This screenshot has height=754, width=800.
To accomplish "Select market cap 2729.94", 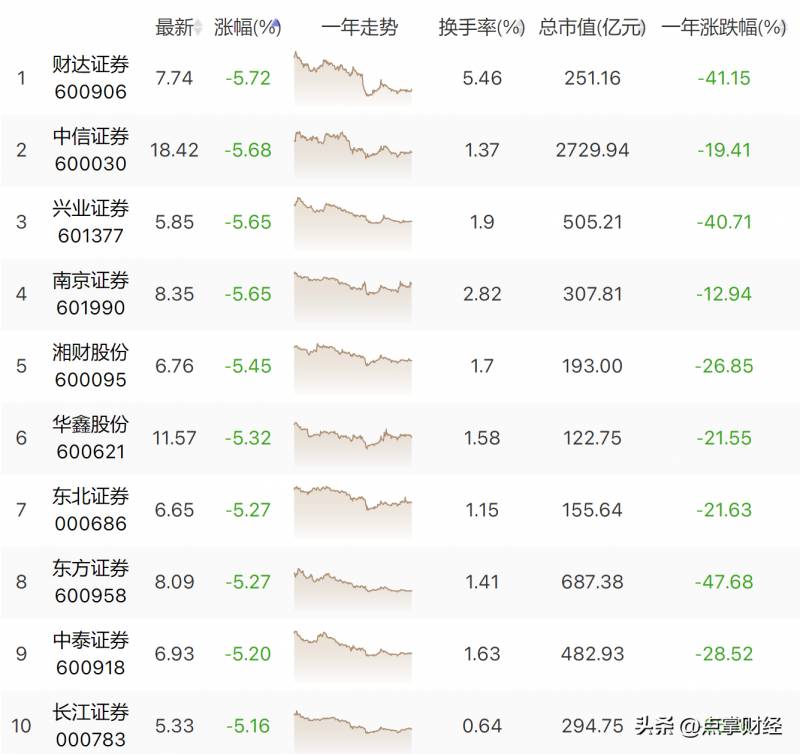I will tap(592, 150).
